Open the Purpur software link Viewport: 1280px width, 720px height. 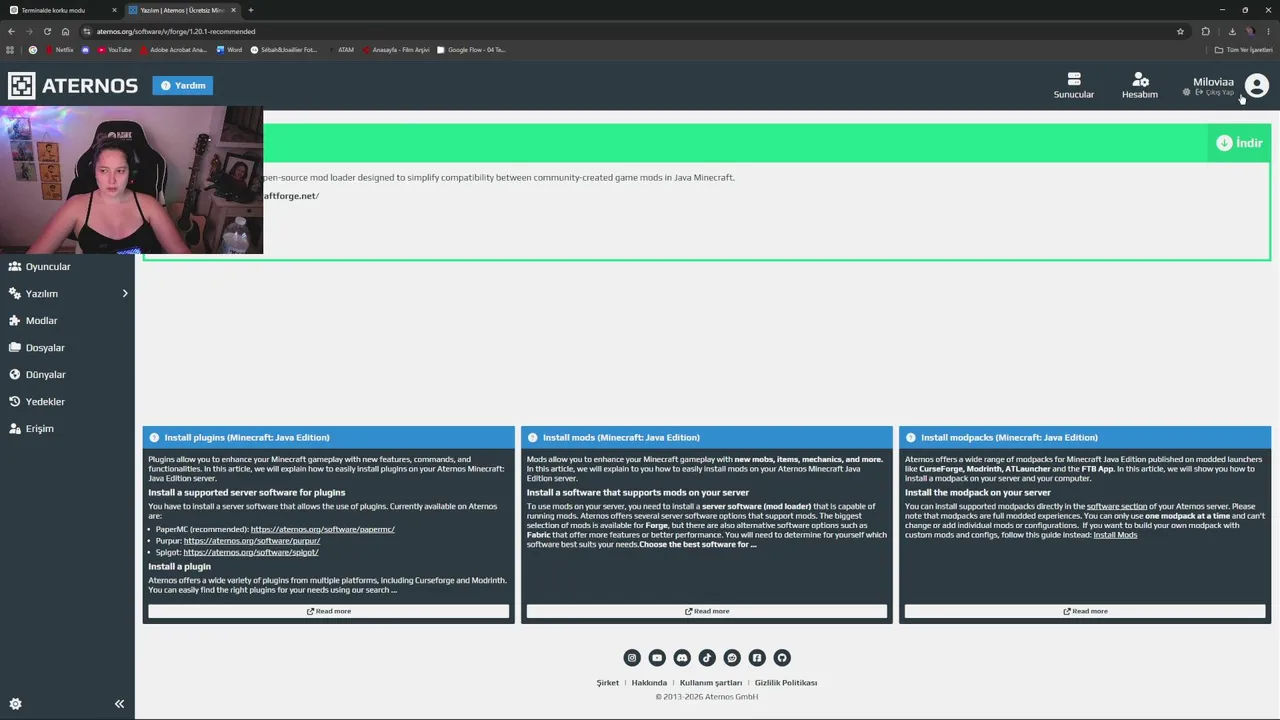[x=252, y=541]
